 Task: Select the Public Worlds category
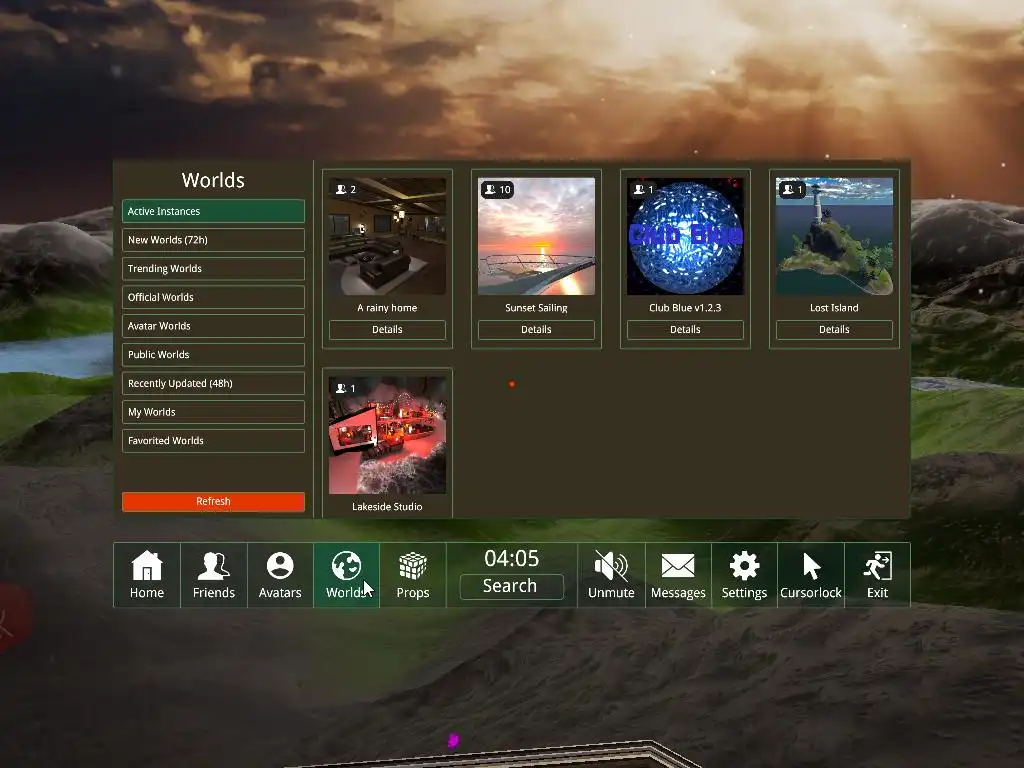pos(213,355)
